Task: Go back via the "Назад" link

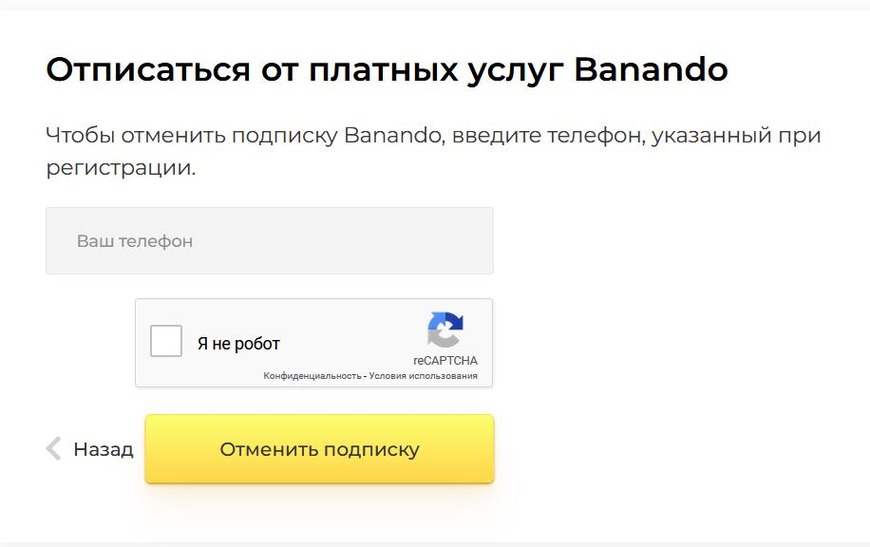Action: [103, 449]
